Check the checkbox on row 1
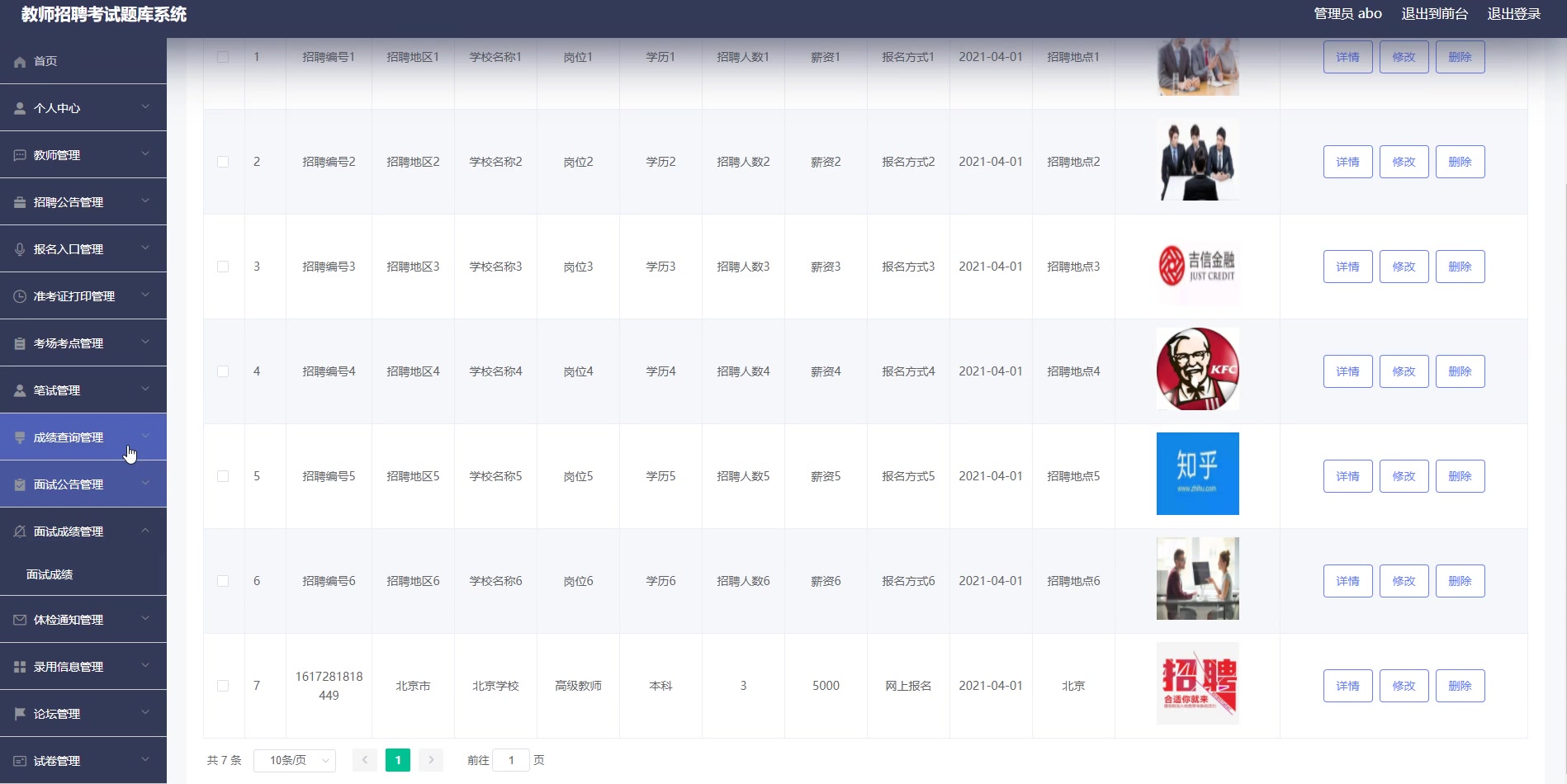Viewport: 1567px width, 784px height. tap(223, 57)
